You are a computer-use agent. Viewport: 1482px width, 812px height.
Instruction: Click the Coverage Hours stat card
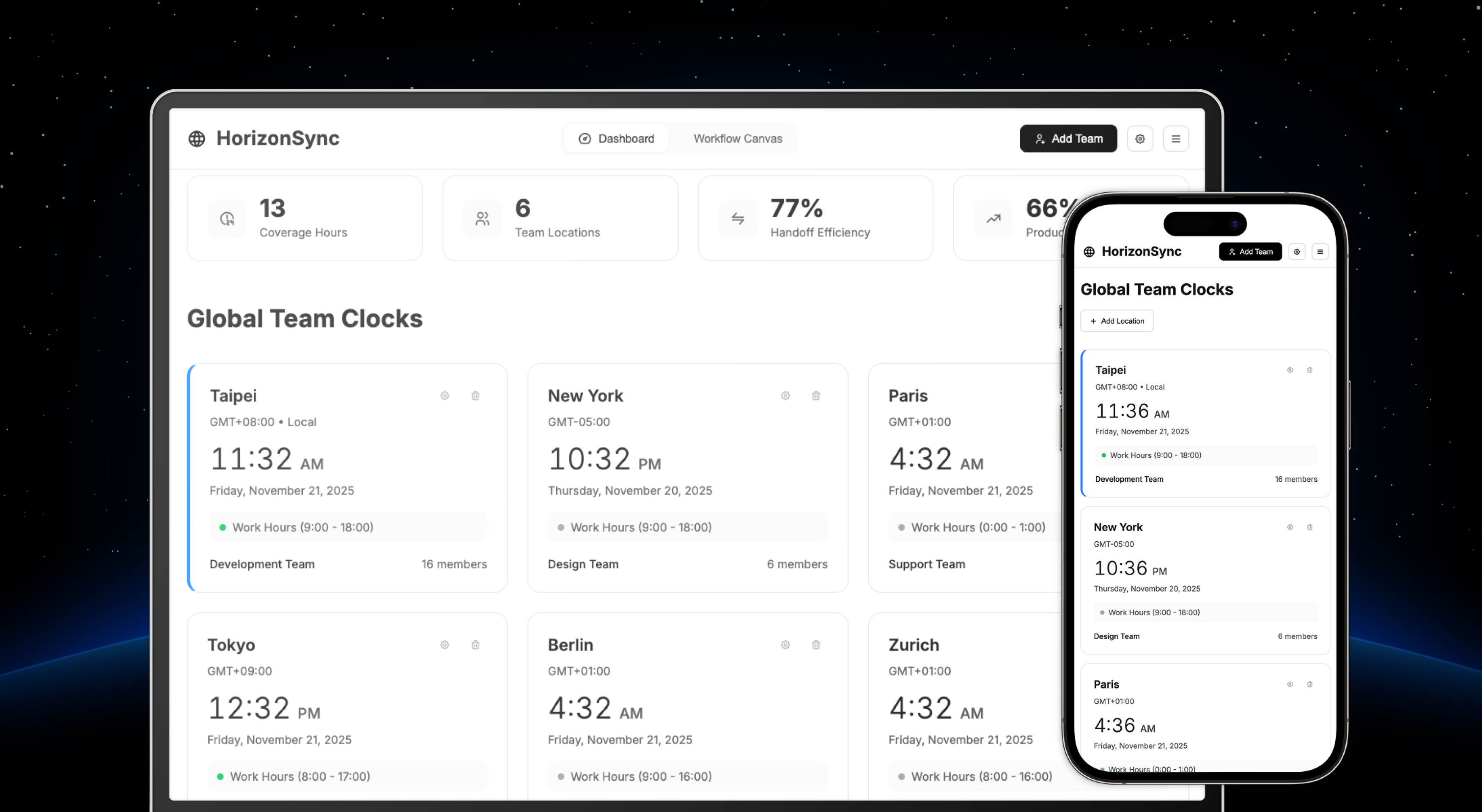click(x=305, y=219)
